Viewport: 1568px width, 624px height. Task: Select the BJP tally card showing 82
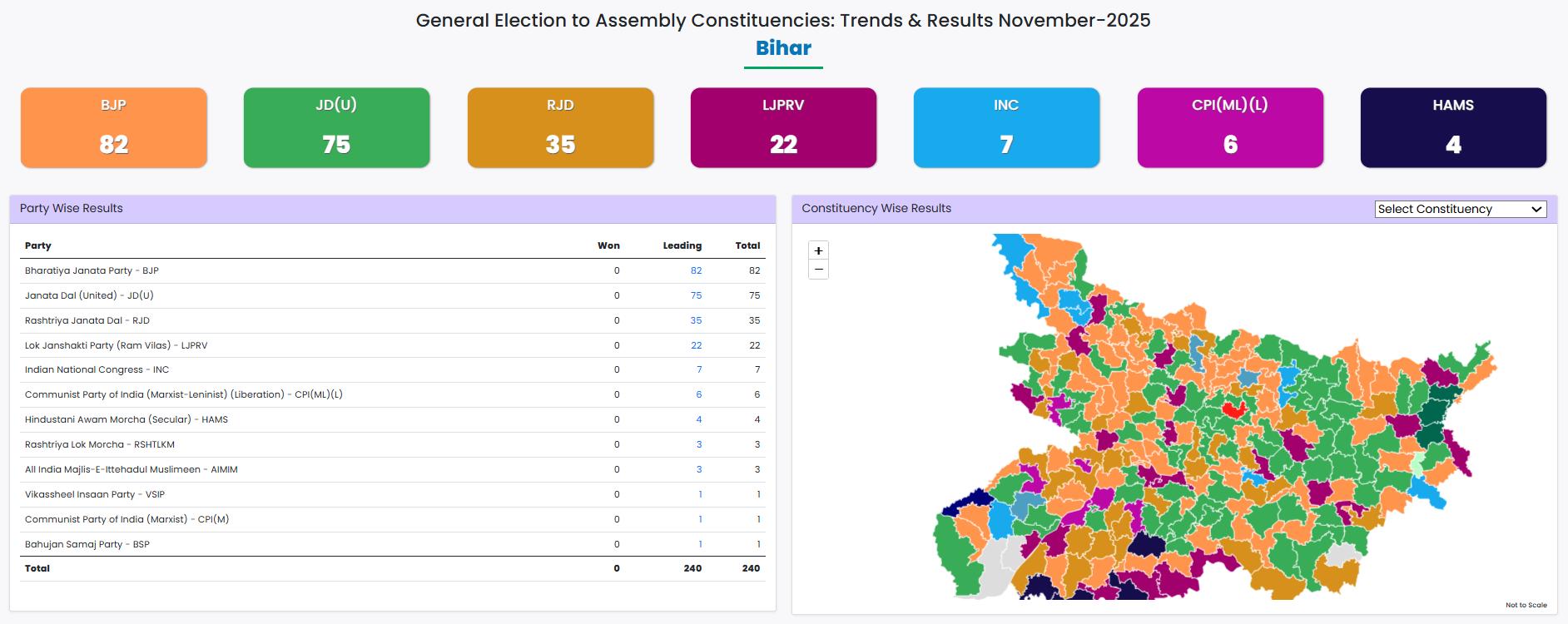(113, 127)
